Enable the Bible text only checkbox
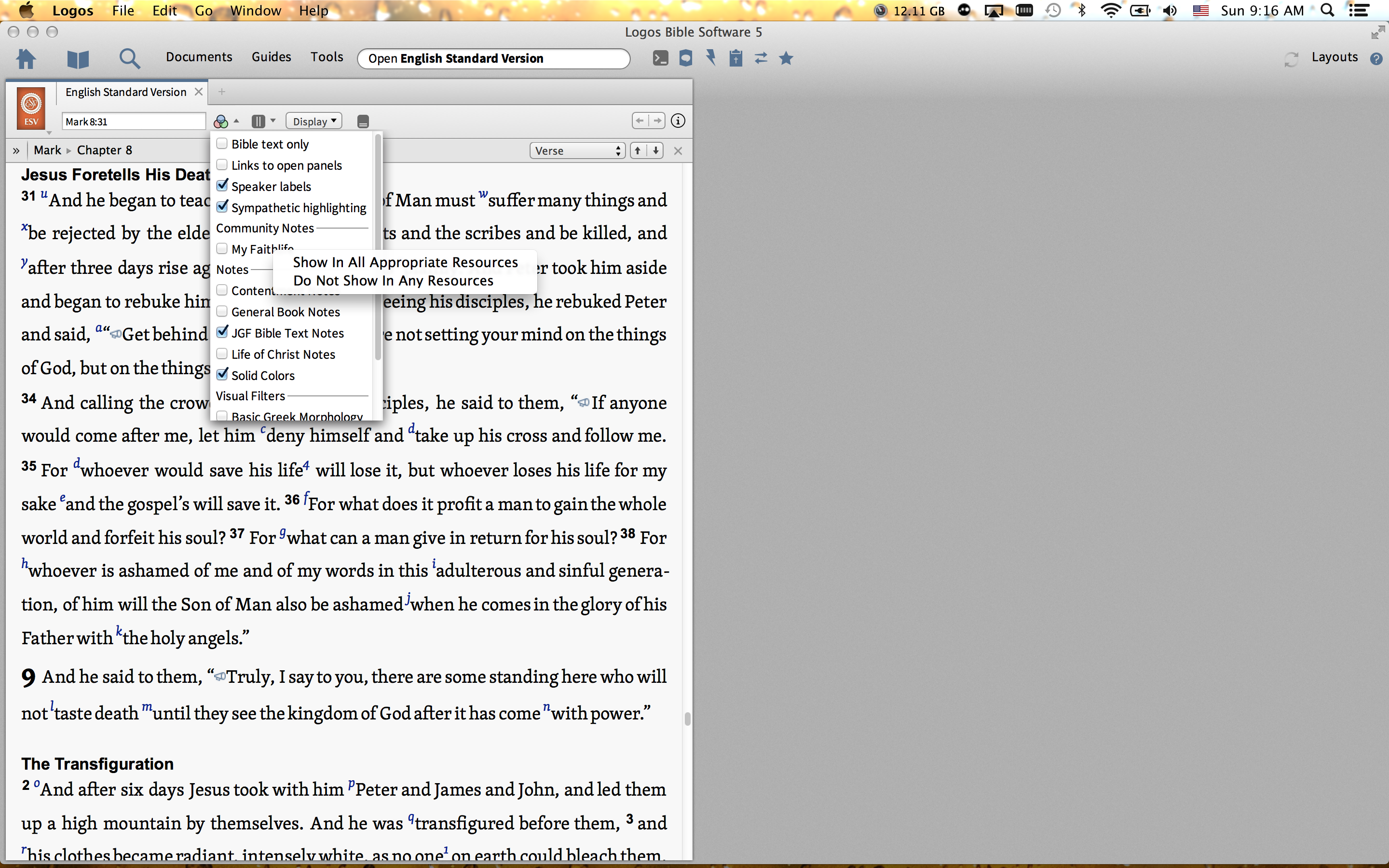 click(222, 144)
